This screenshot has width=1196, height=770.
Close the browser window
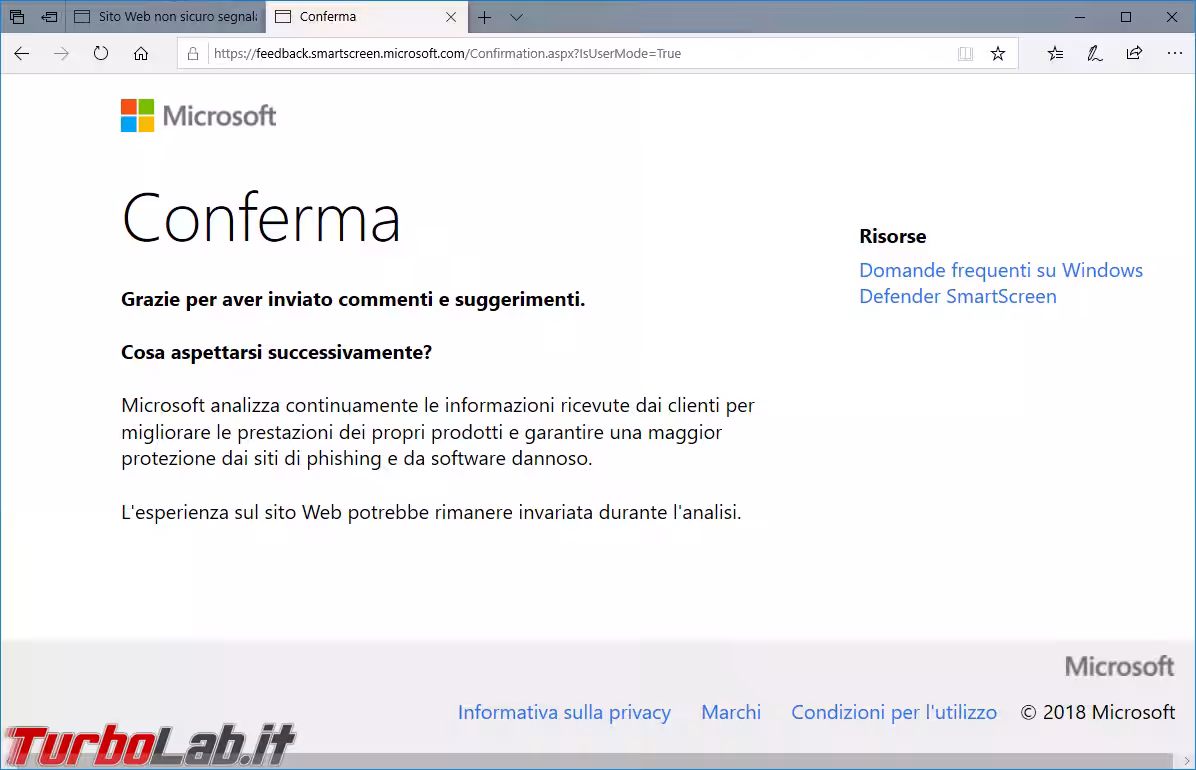click(x=1172, y=17)
